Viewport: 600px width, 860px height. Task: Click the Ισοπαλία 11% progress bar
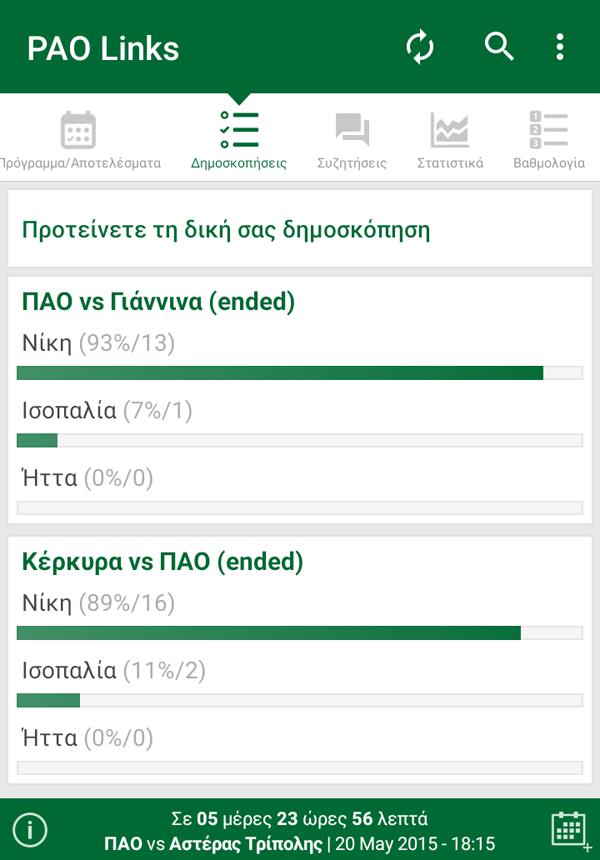[299, 700]
